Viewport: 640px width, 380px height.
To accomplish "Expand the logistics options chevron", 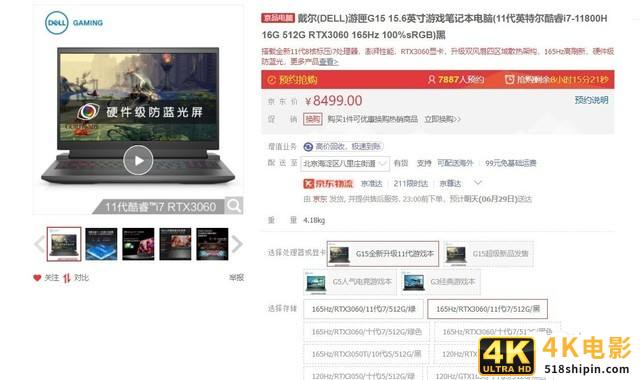I will 478,182.
